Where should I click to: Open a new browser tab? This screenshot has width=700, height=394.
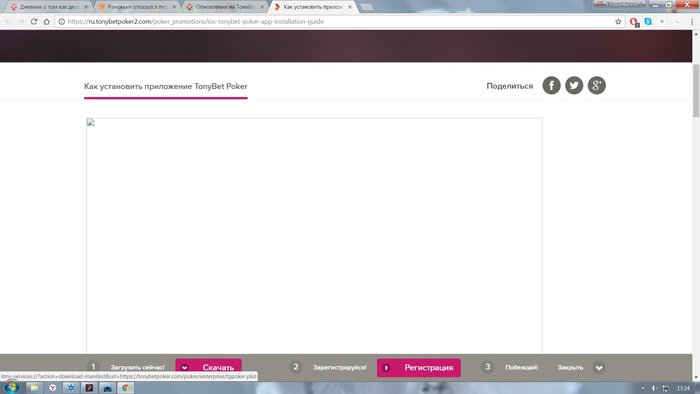(367, 7)
